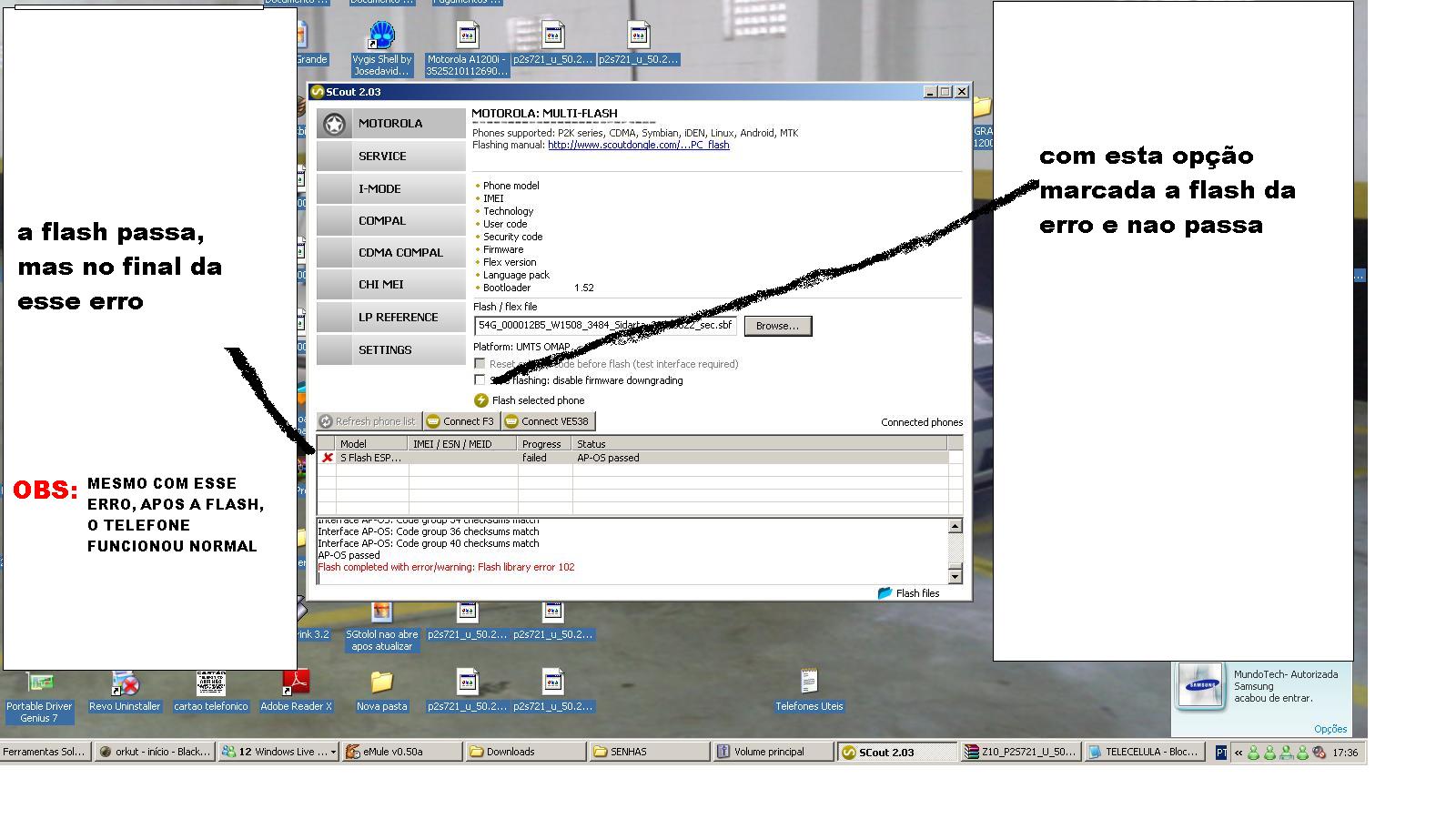The image size is (1456, 819).
Task: Open the MOTOROLA section
Action: [x=391, y=124]
